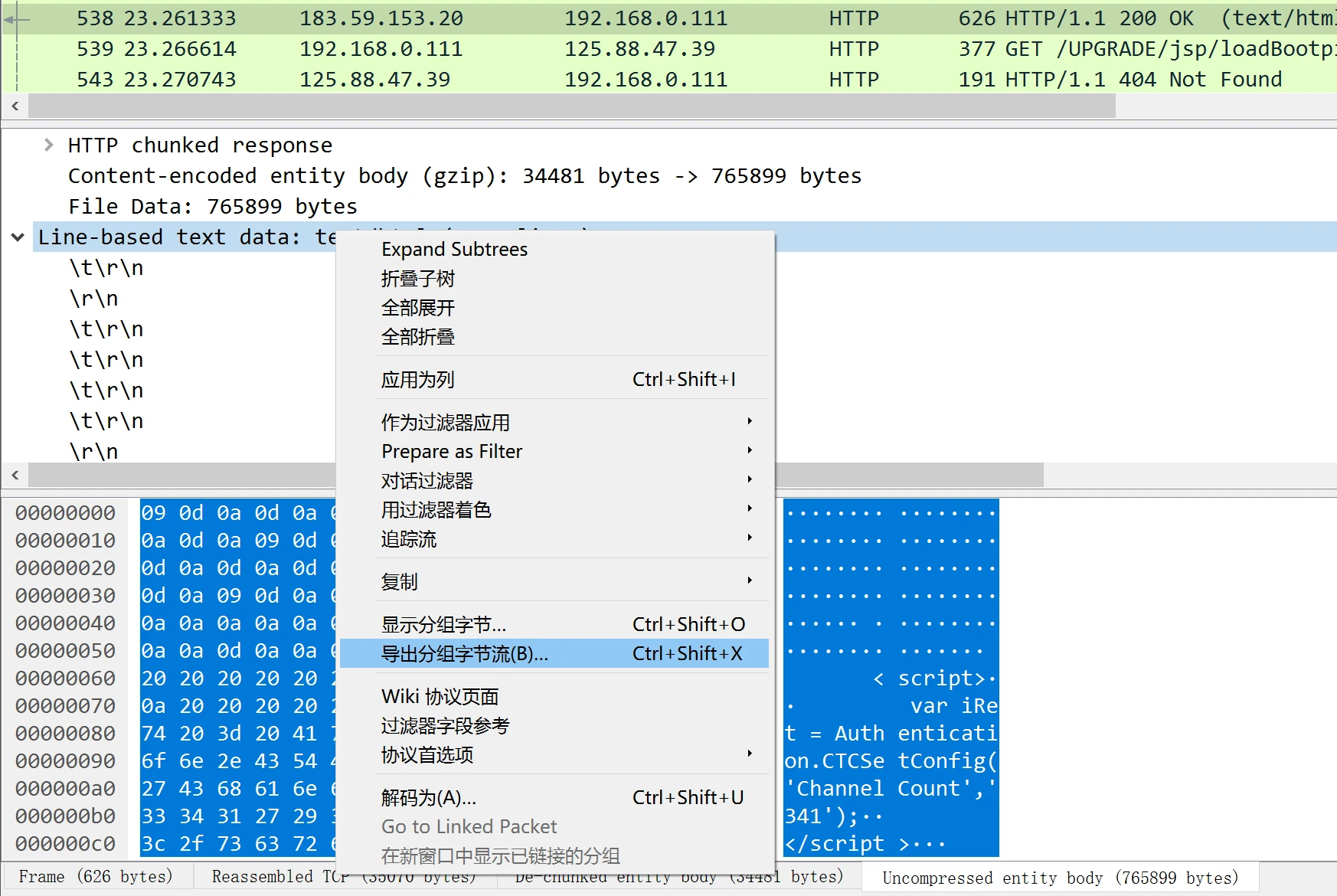Expand the HTTP chunked response tree node
This screenshot has height=896, width=1337.
pos(49,145)
